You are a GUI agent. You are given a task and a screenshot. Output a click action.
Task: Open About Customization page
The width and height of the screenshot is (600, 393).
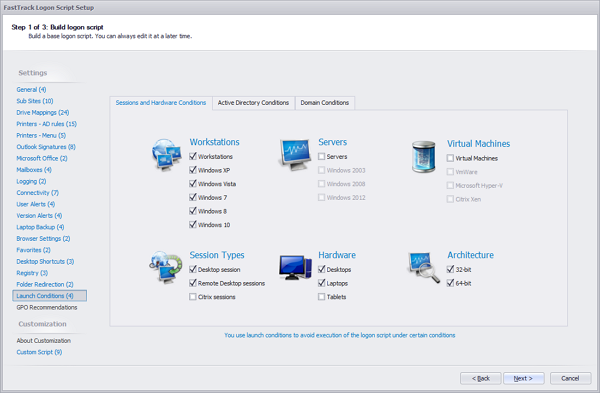point(43,341)
